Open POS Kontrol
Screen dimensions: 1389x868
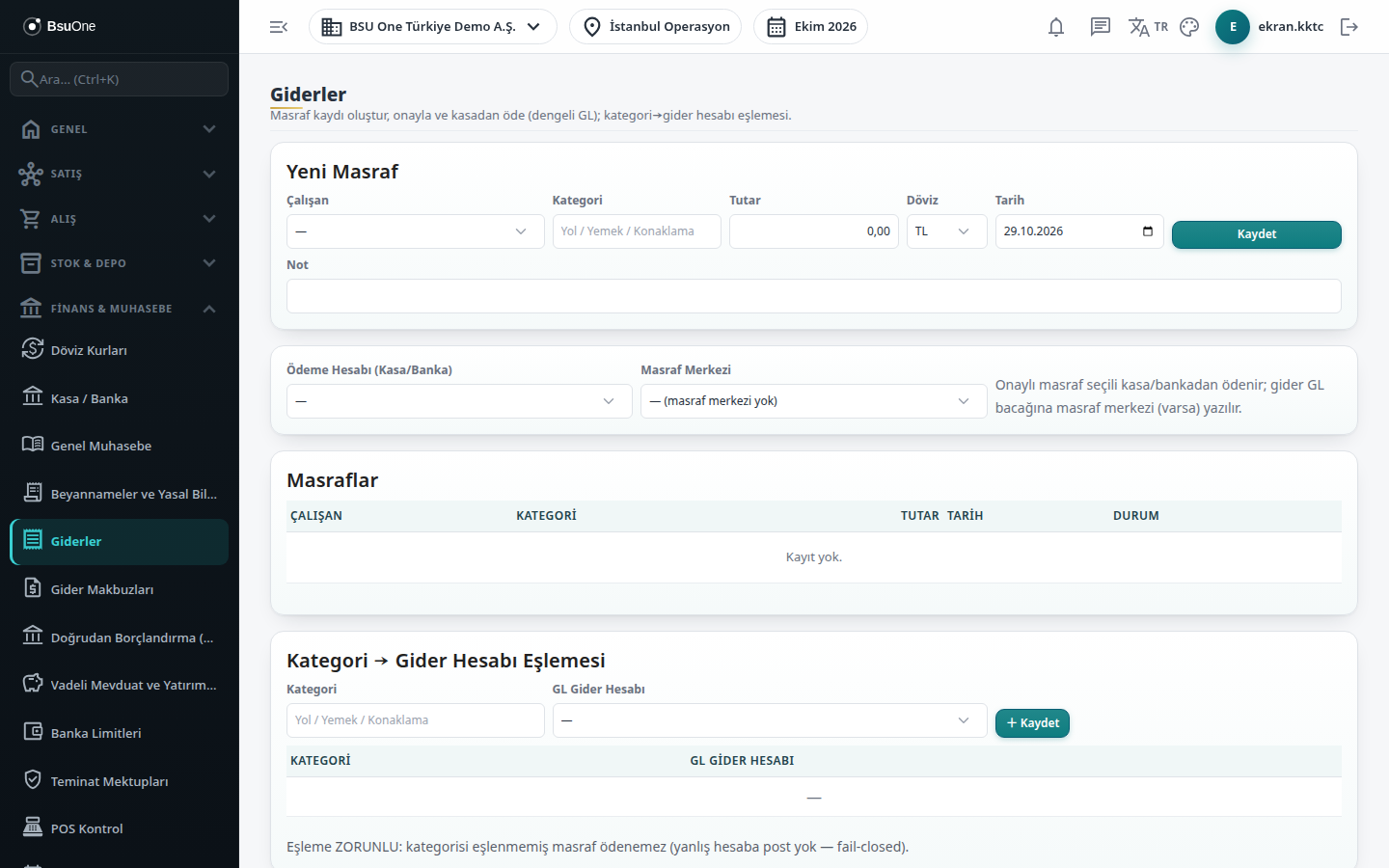tap(120, 828)
